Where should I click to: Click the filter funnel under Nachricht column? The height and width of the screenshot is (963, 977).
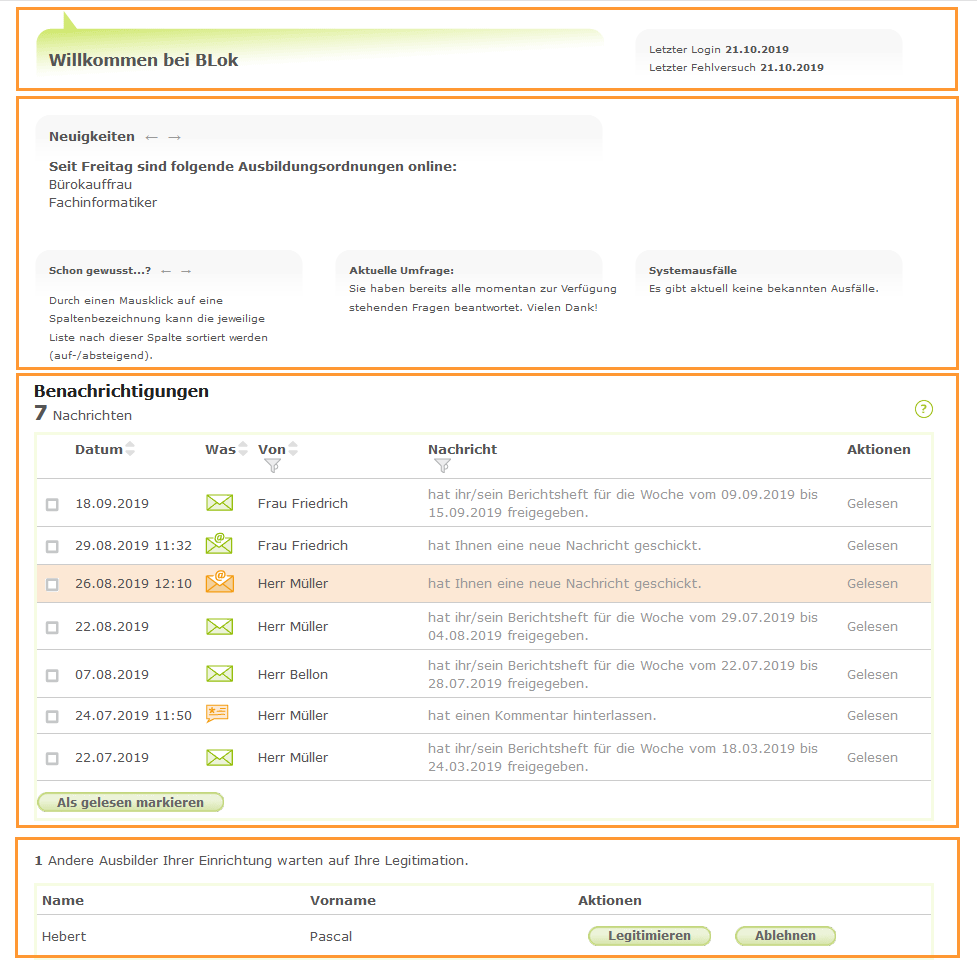click(x=442, y=465)
